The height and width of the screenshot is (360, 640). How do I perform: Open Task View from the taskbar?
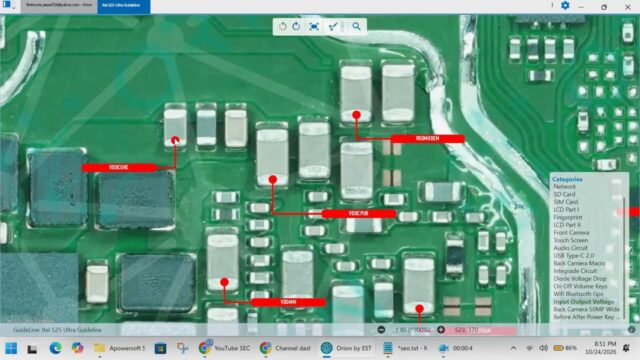pyautogui.click(x=32, y=349)
